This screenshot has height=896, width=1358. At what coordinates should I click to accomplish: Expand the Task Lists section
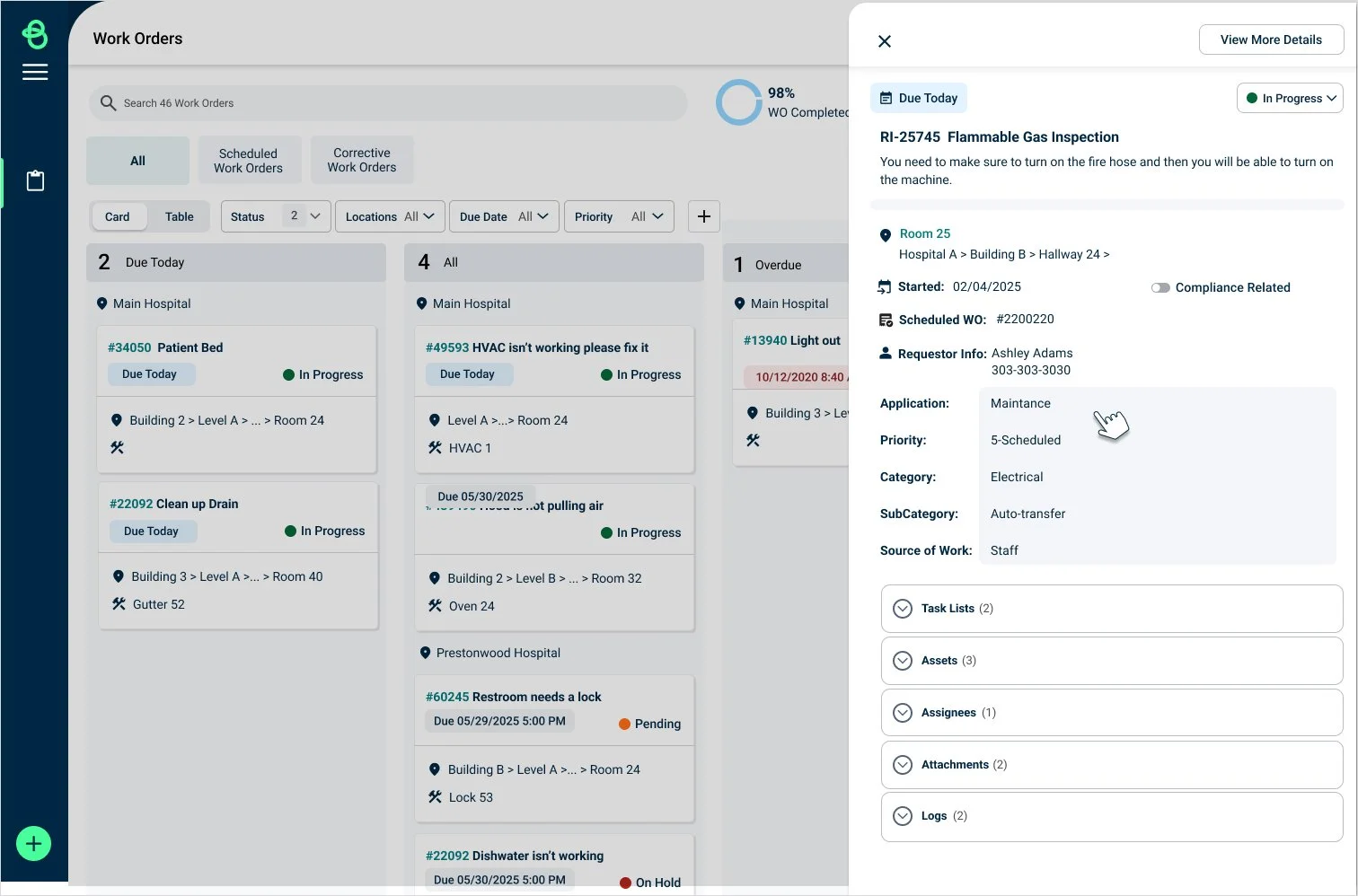point(1112,609)
